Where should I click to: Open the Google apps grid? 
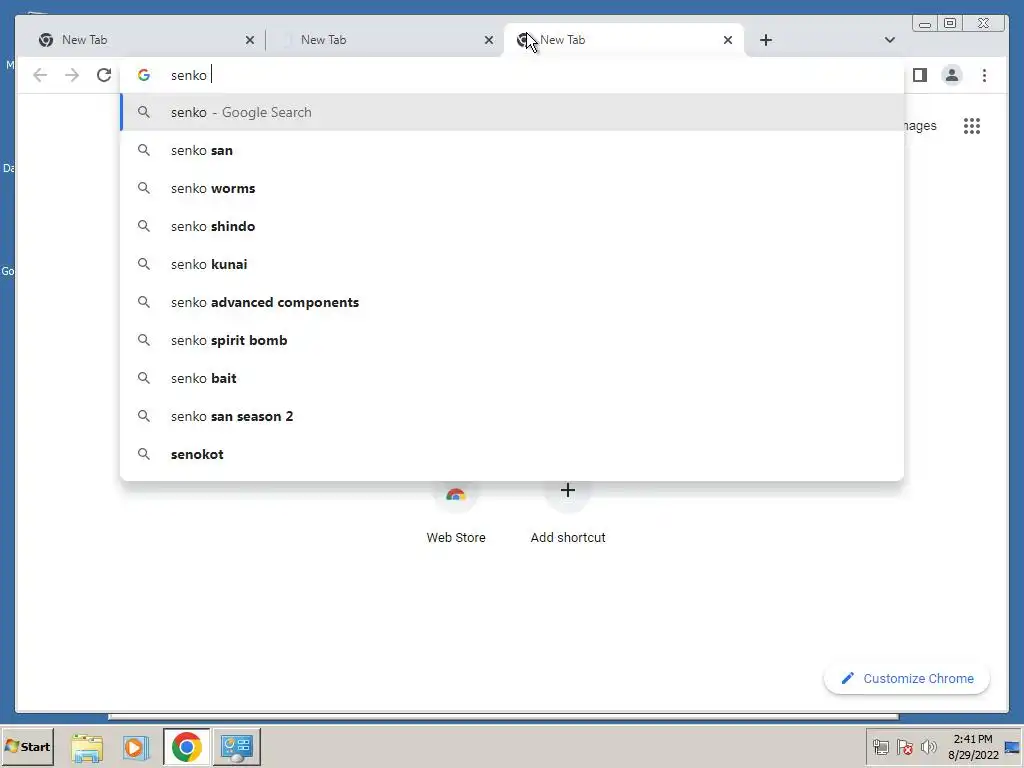coord(972,125)
